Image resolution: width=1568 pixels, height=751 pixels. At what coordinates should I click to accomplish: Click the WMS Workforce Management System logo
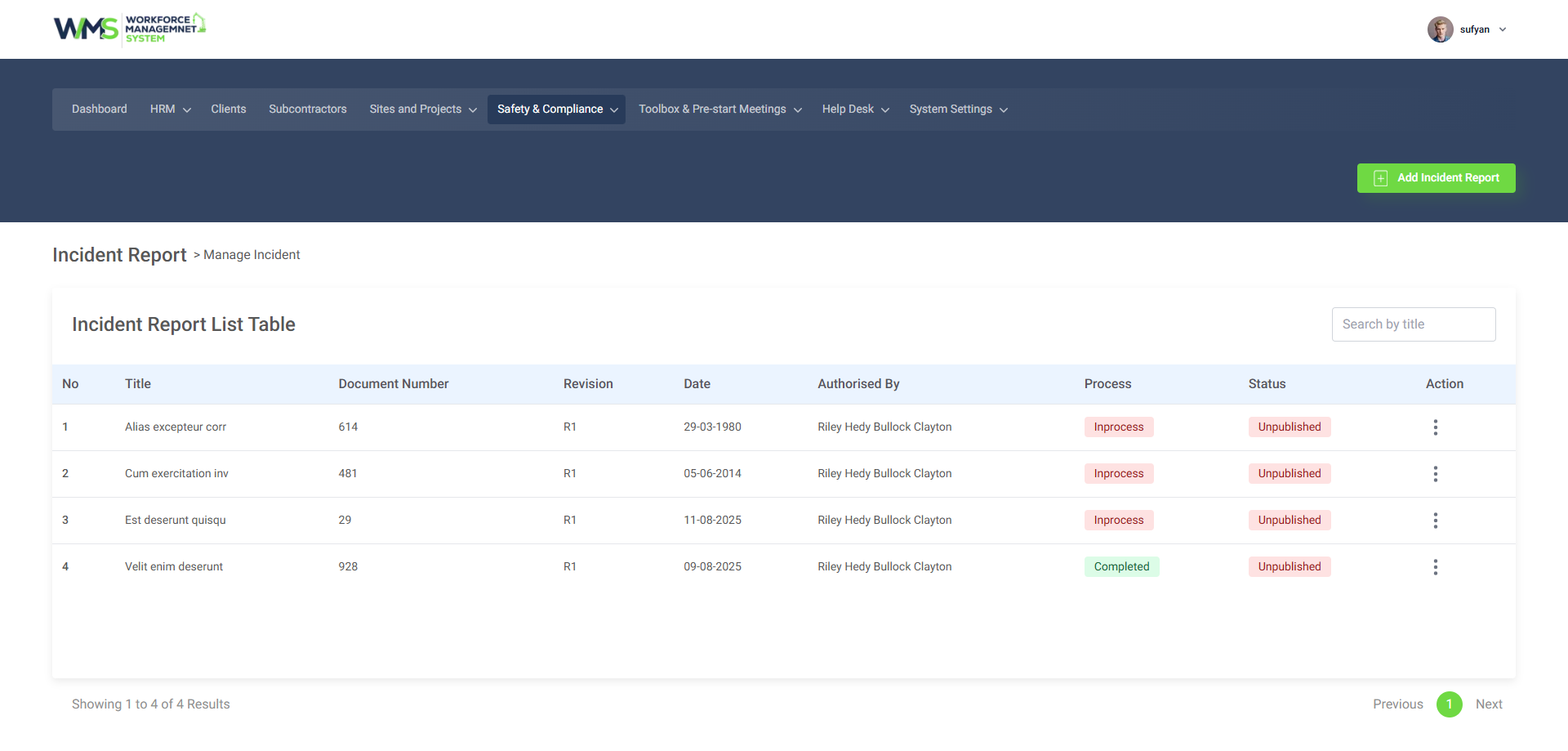tap(129, 29)
